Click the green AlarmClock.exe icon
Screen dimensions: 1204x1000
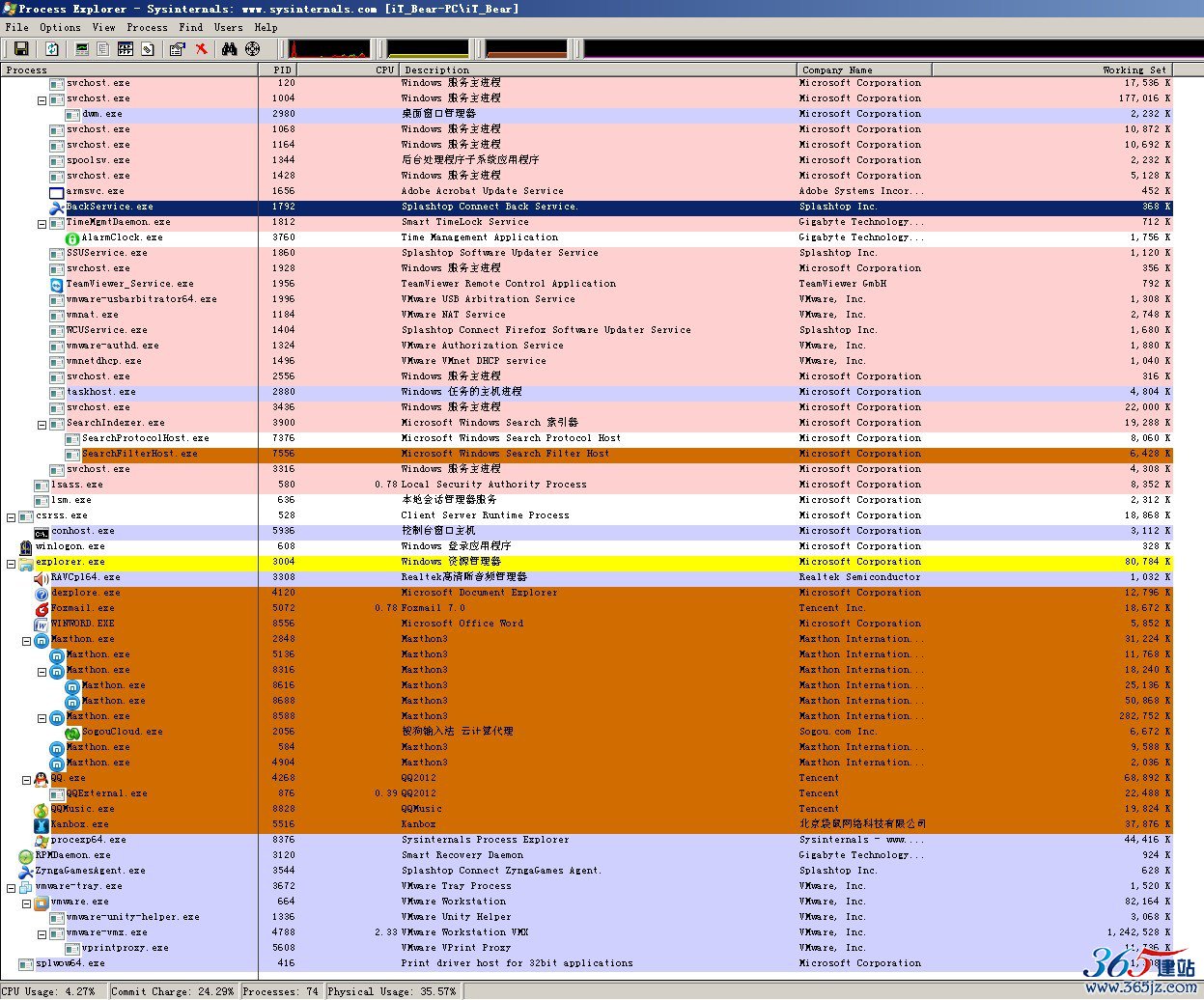coord(72,237)
